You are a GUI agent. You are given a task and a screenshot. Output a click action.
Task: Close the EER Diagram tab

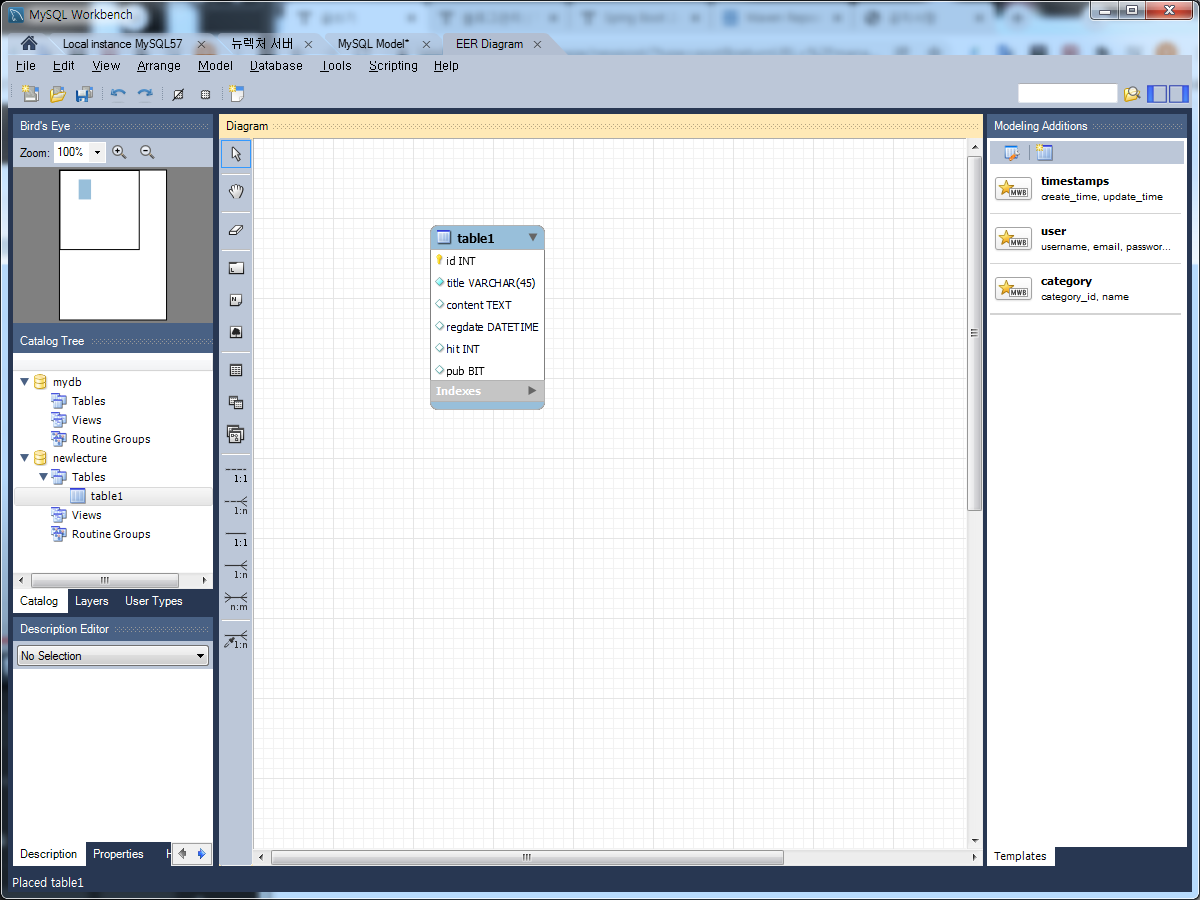537,44
